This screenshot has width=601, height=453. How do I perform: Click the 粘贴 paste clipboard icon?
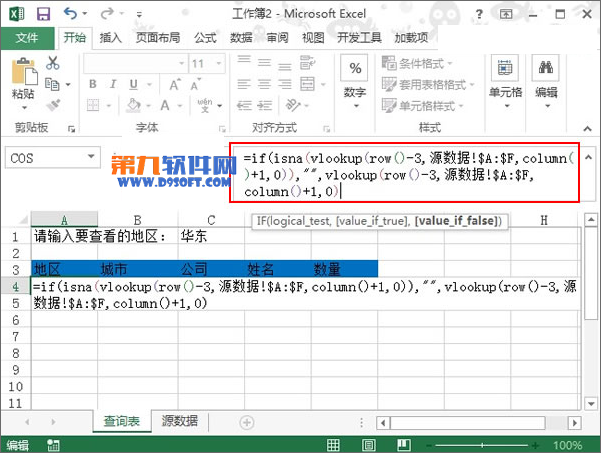click(25, 71)
